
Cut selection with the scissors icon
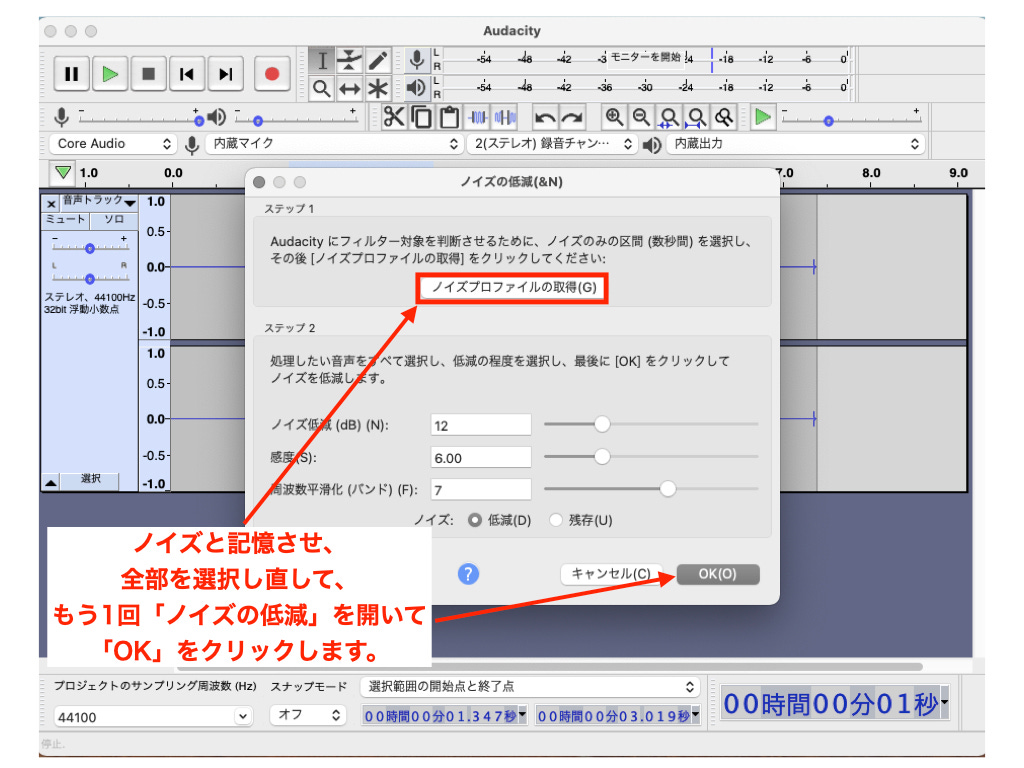click(x=394, y=118)
